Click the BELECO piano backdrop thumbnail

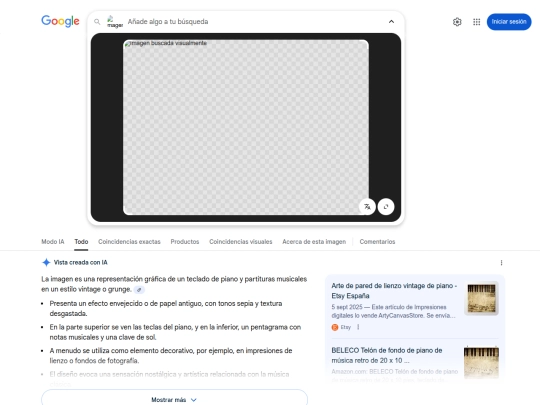pyautogui.click(x=481, y=362)
